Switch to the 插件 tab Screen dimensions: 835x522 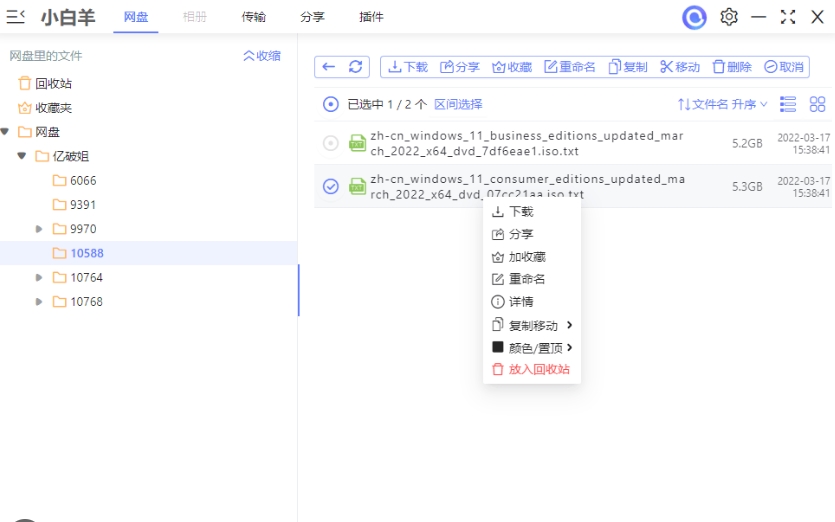point(371,17)
